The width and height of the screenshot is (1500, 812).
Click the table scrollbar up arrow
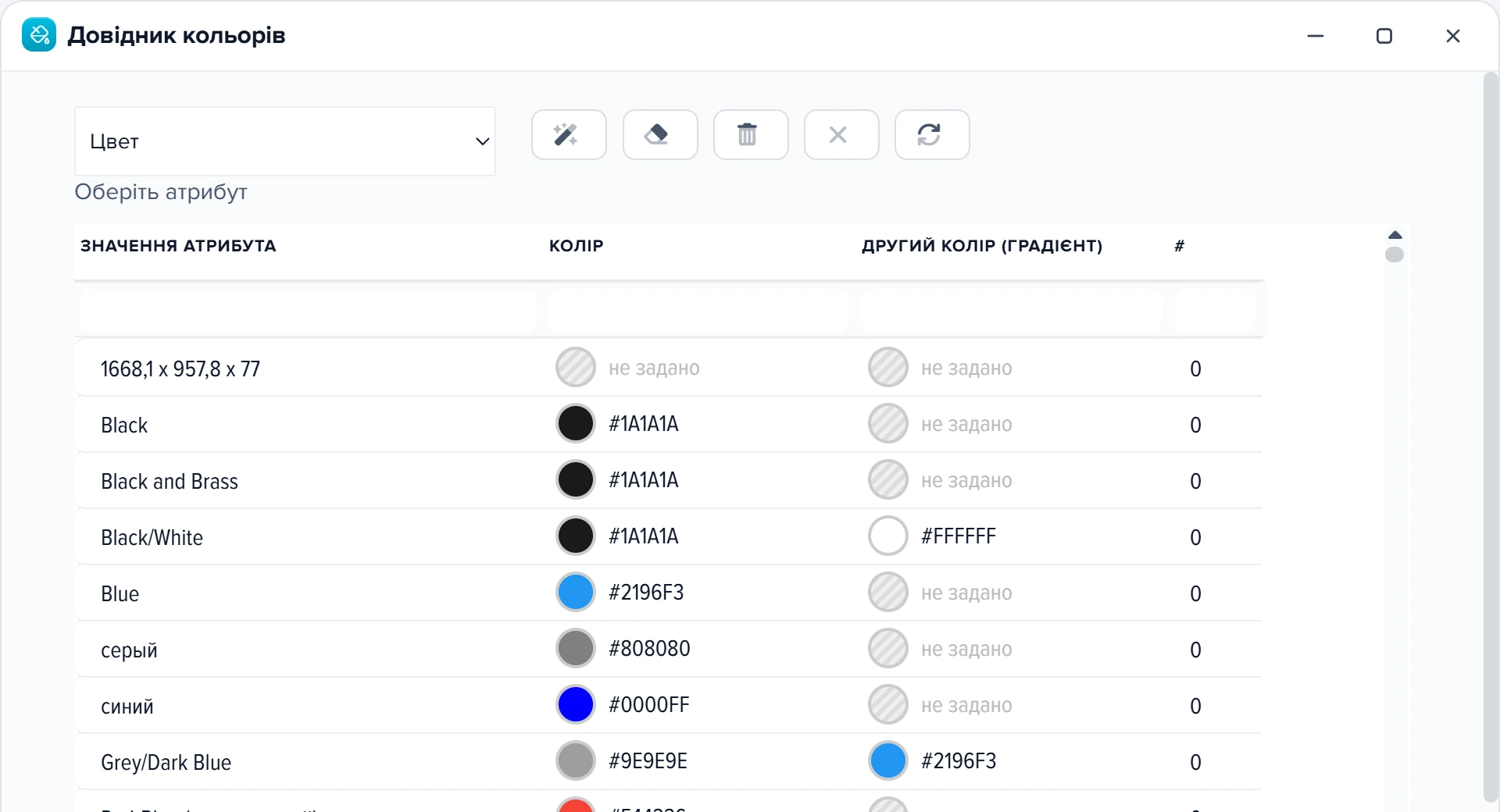click(x=1395, y=235)
